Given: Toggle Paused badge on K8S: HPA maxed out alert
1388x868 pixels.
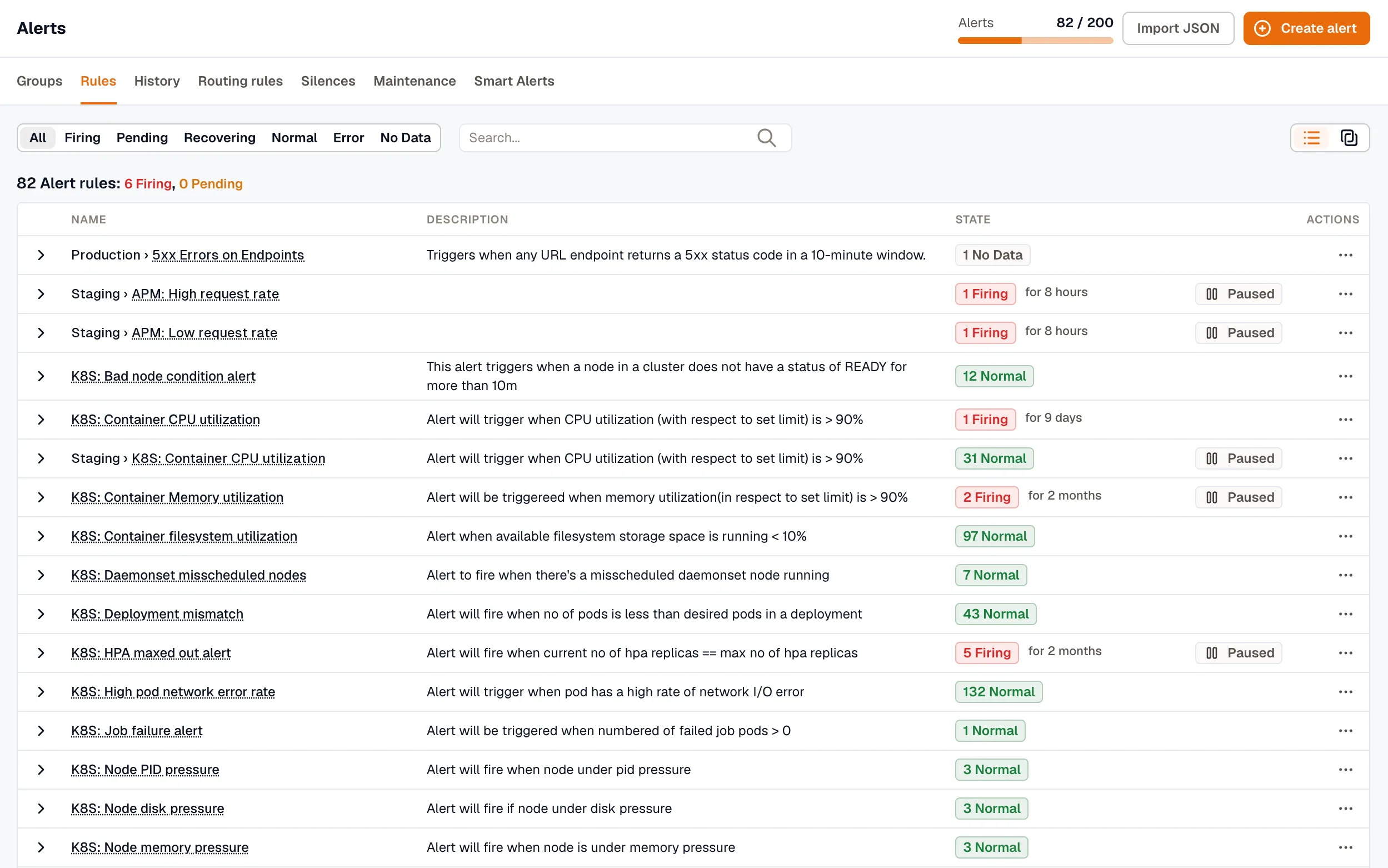Looking at the screenshot, I should (x=1239, y=653).
